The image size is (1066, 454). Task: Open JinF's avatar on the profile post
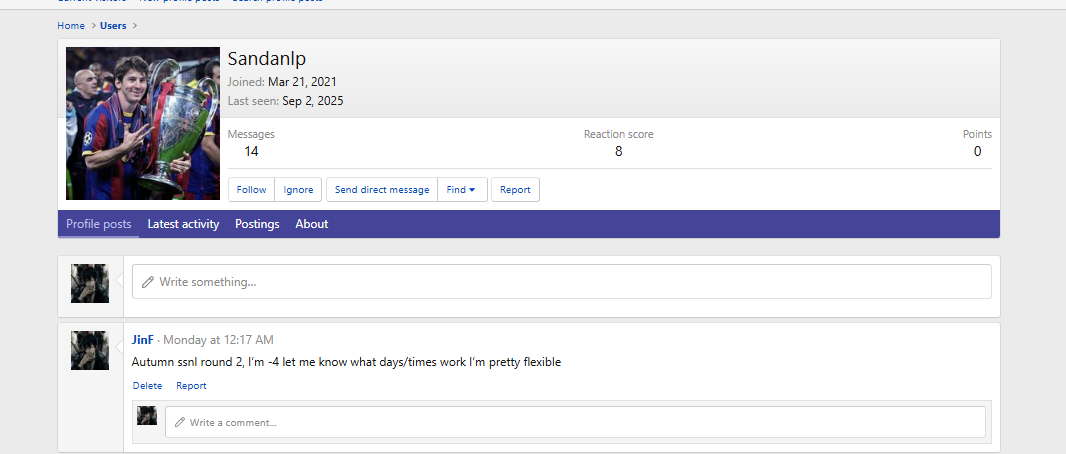click(90, 351)
